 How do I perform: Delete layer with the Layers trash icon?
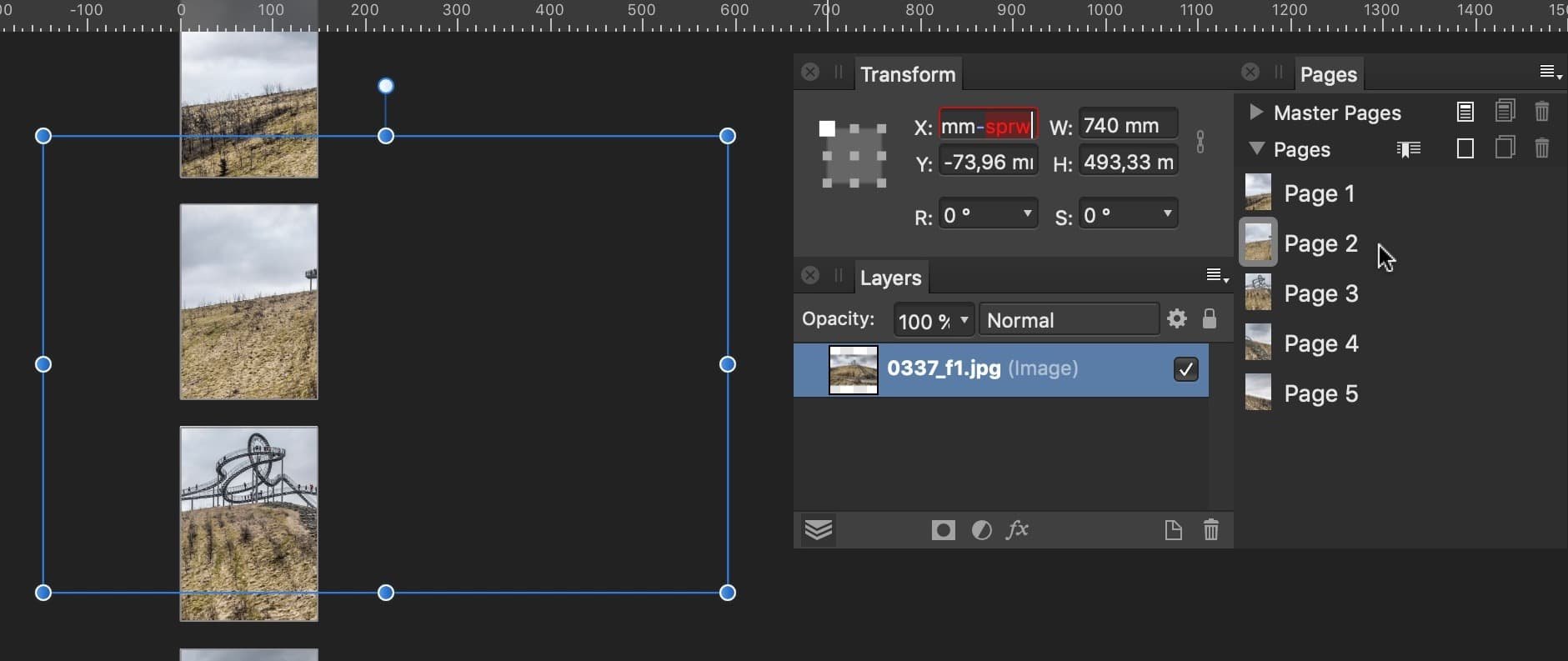coord(1211,530)
